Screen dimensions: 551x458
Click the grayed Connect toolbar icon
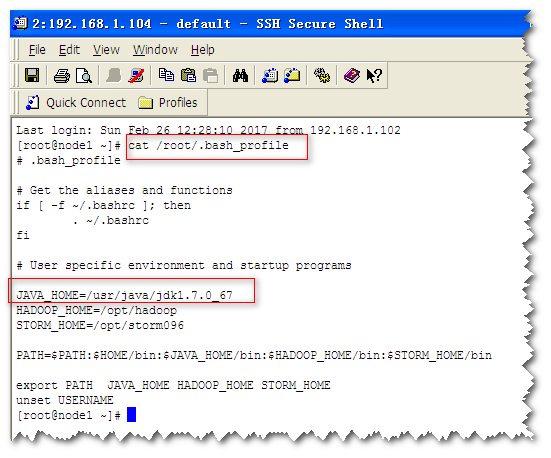click(x=114, y=75)
